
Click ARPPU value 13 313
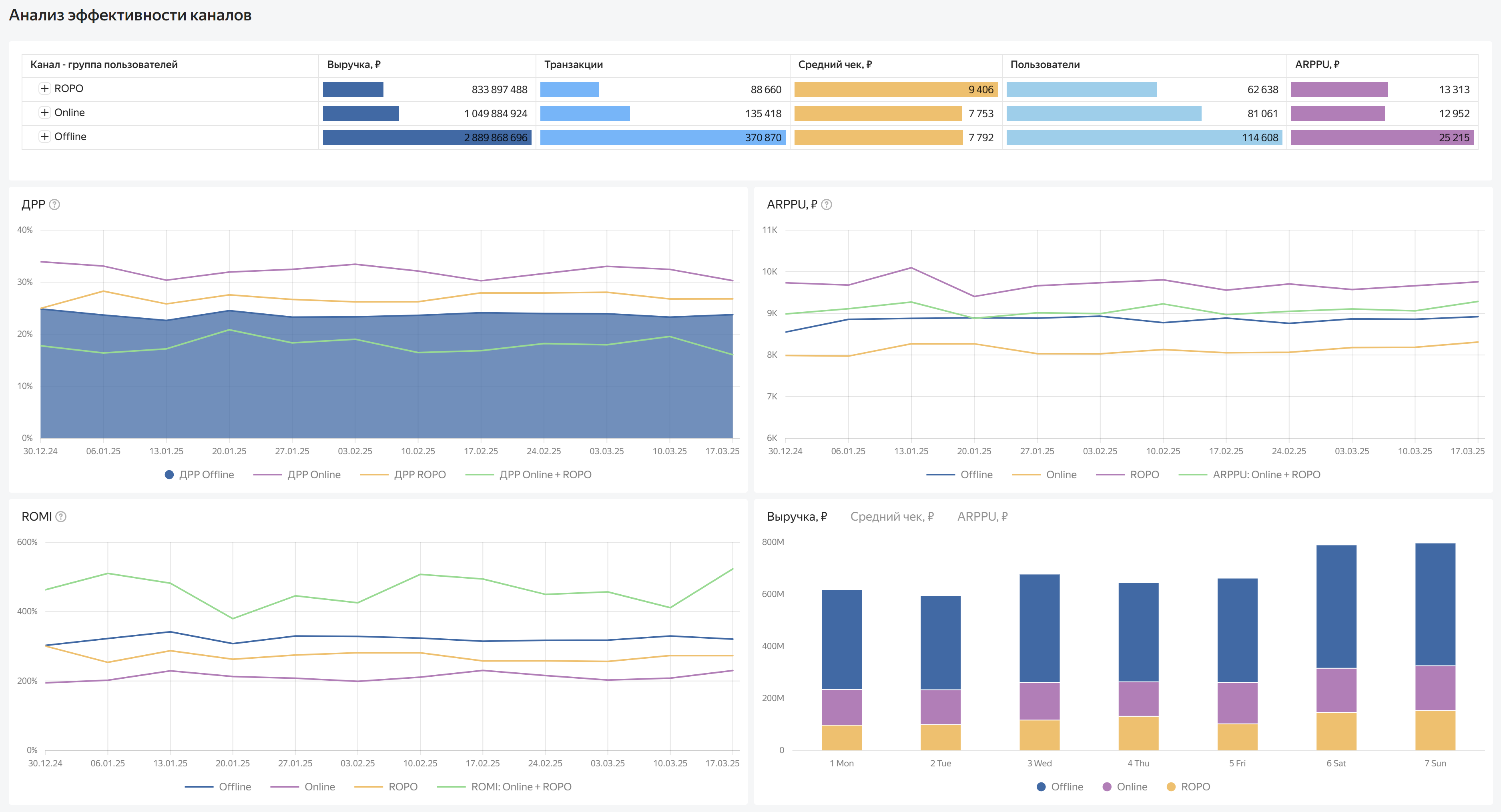[x=1454, y=90]
